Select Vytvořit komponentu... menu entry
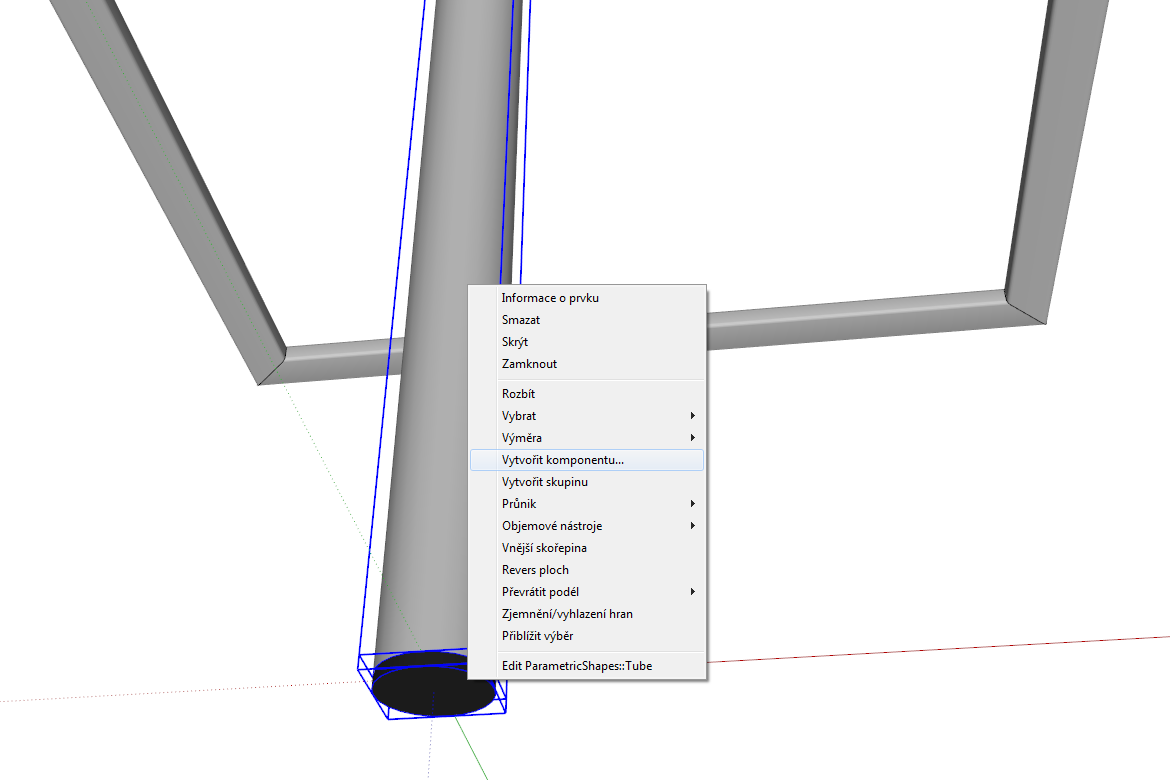Image resolution: width=1170 pixels, height=780 pixels. click(x=562, y=460)
